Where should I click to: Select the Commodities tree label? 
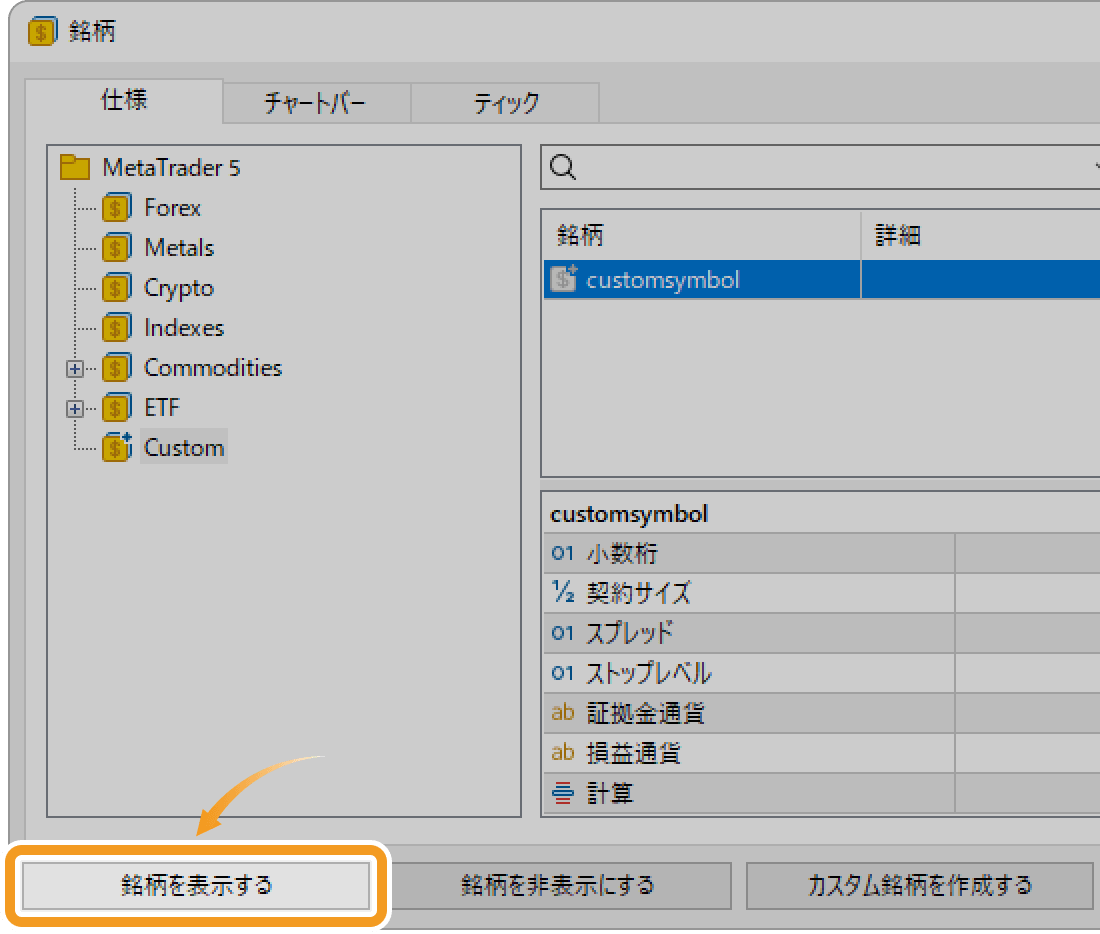click(213, 368)
